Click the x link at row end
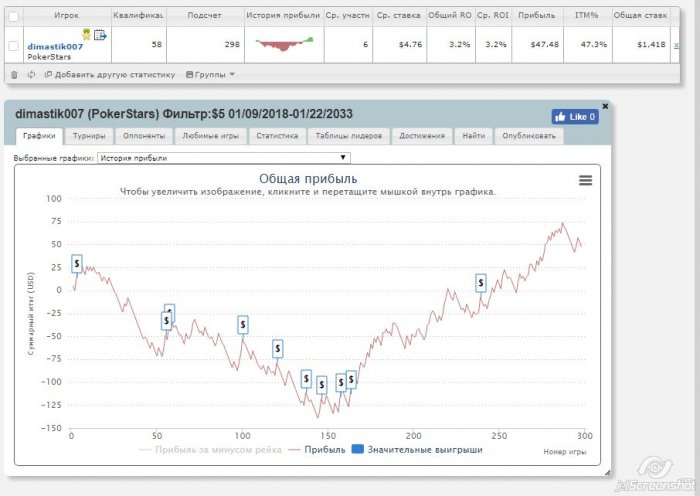The image size is (700, 496). click(676, 45)
